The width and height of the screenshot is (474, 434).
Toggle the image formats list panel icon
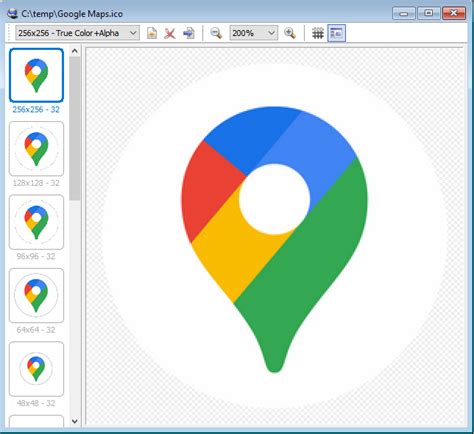click(336, 33)
